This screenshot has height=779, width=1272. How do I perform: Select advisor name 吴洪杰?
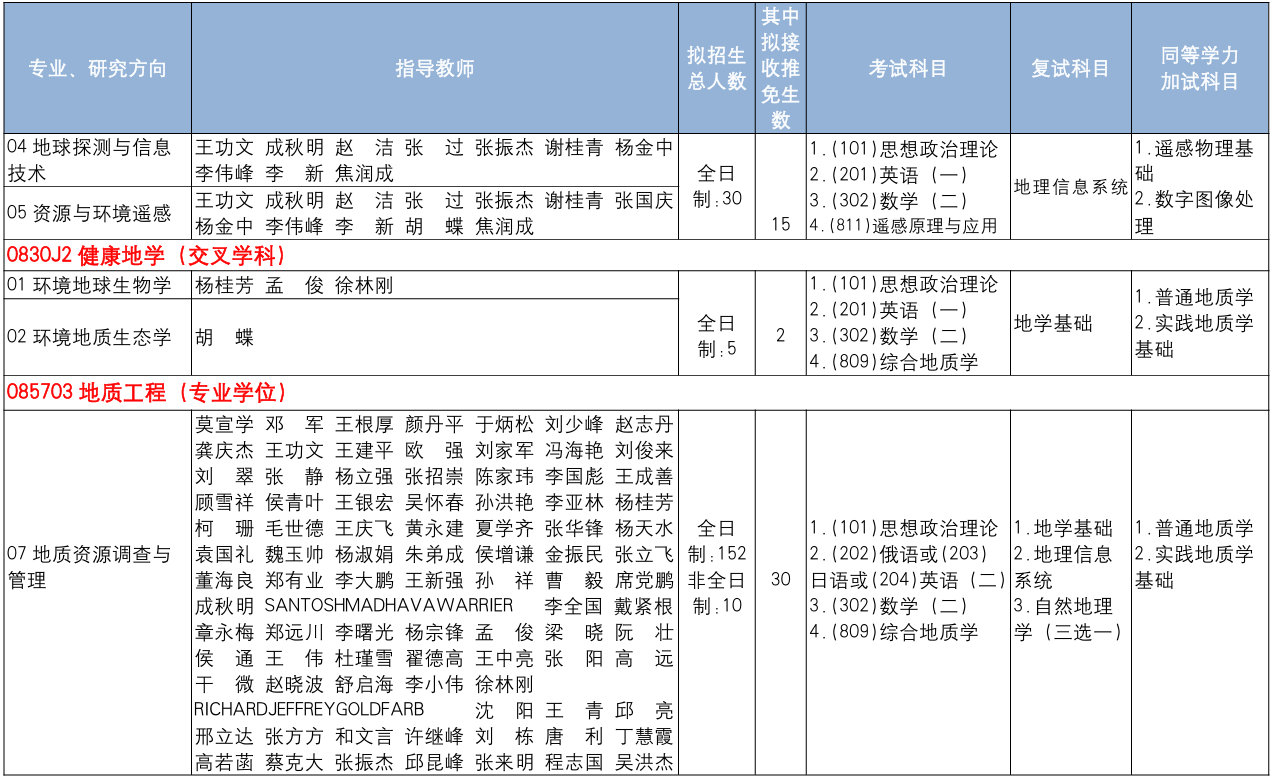click(644, 763)
